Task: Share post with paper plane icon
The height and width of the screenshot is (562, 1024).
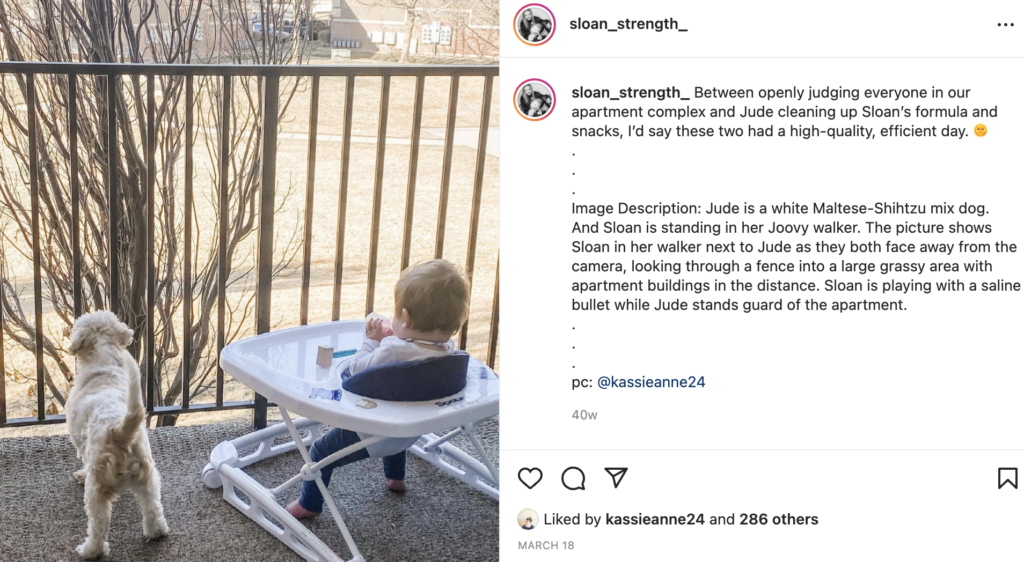Action: point(616,478)
